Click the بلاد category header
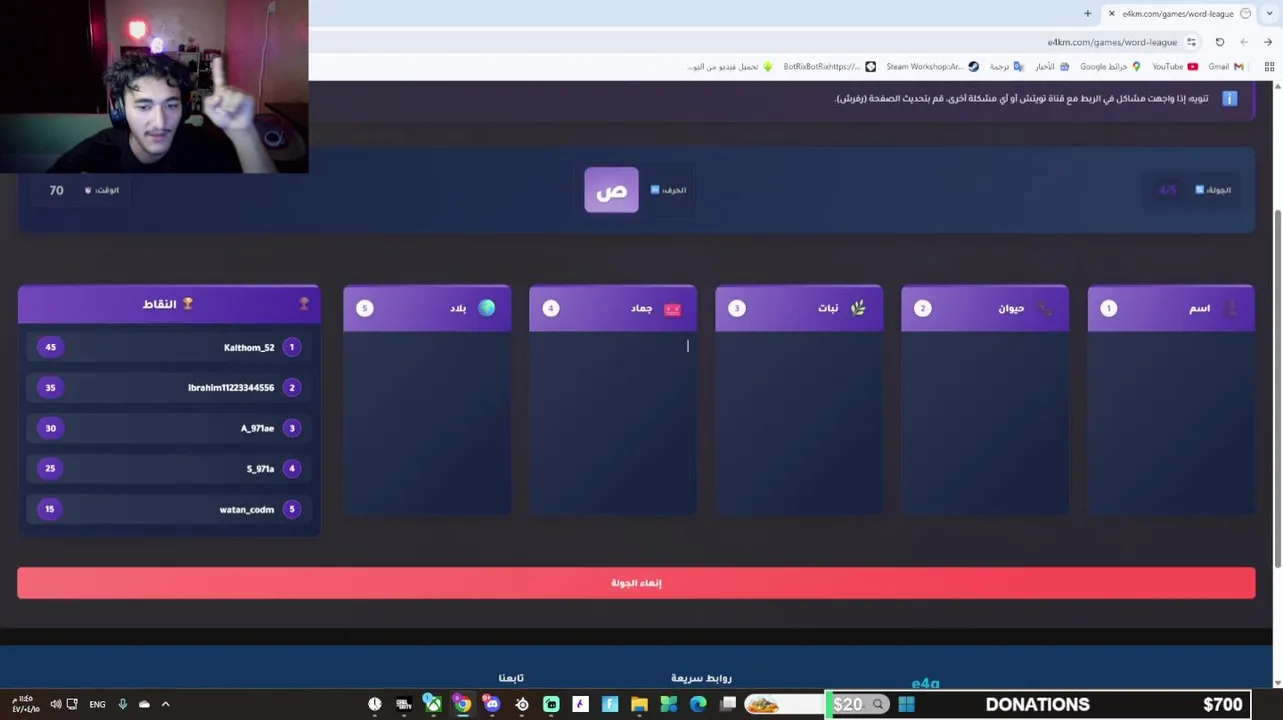 pos(426,308)
